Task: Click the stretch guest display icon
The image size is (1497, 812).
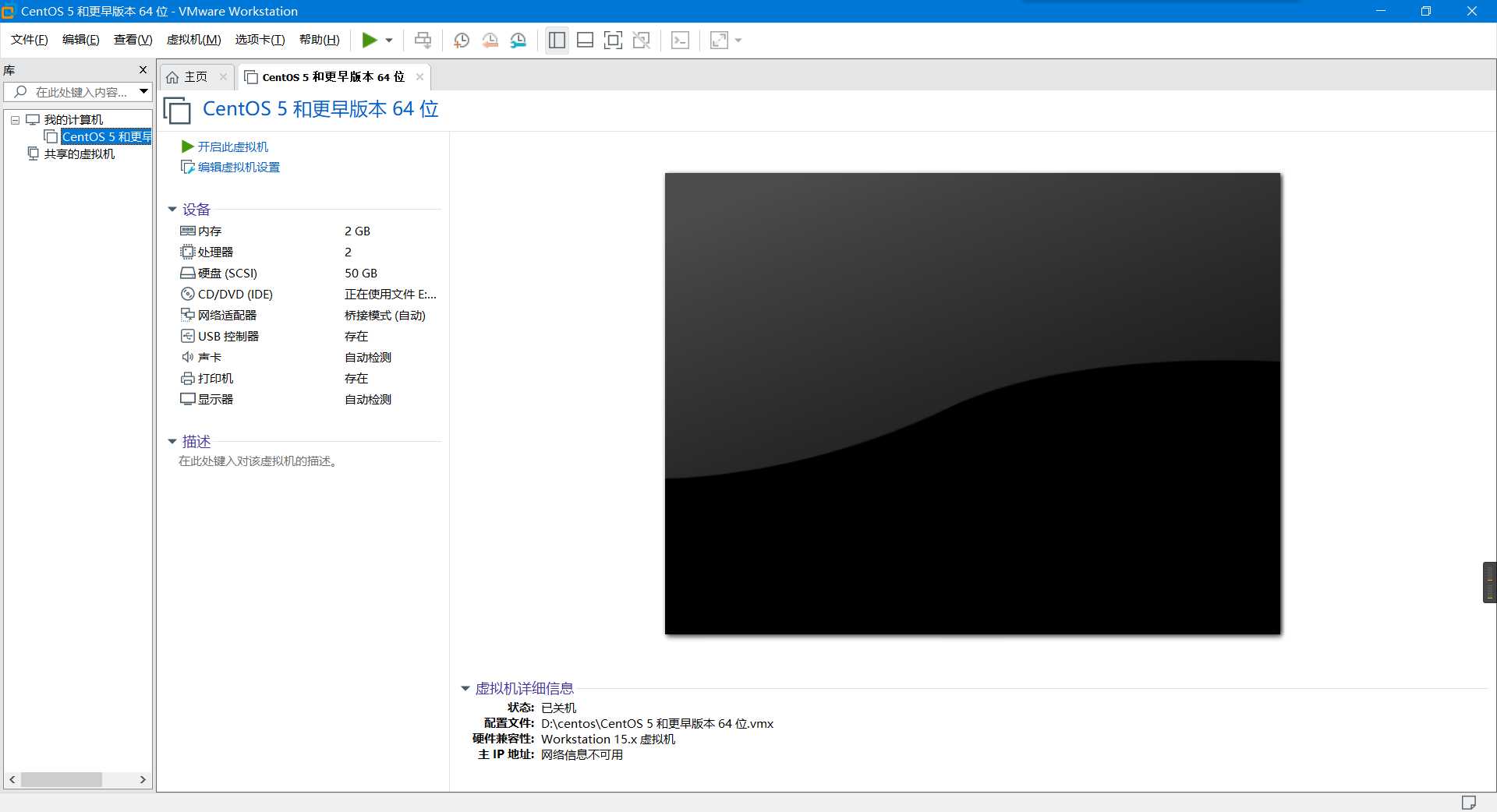Action: [719, 40]
